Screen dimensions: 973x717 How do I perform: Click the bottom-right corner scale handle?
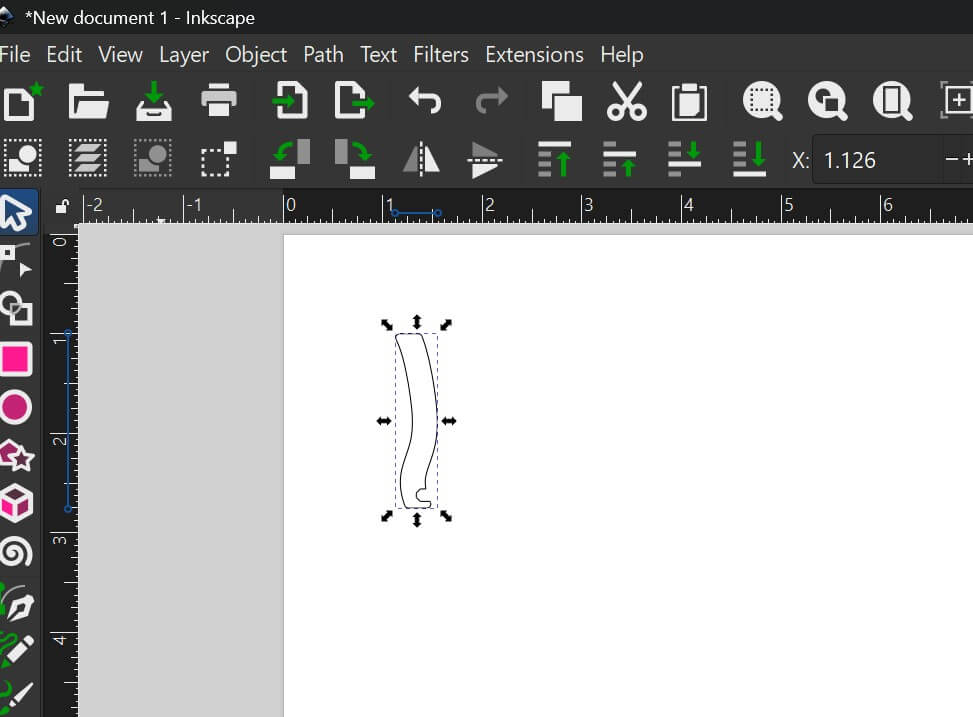446,516
